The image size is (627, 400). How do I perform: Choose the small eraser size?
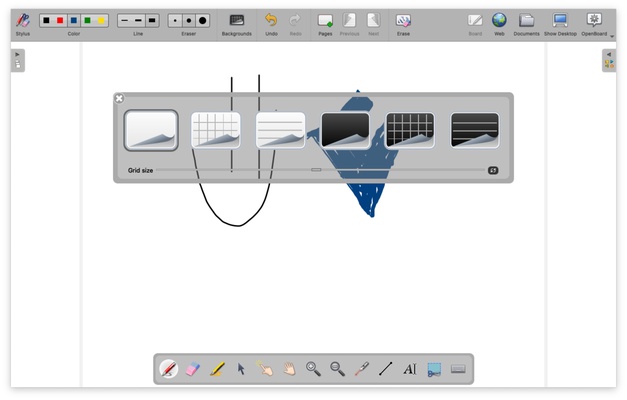pos(175,20)
